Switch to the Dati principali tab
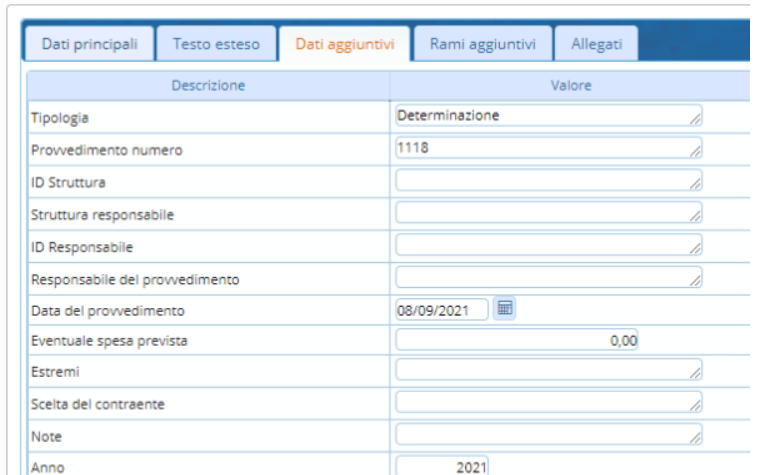 90,44
